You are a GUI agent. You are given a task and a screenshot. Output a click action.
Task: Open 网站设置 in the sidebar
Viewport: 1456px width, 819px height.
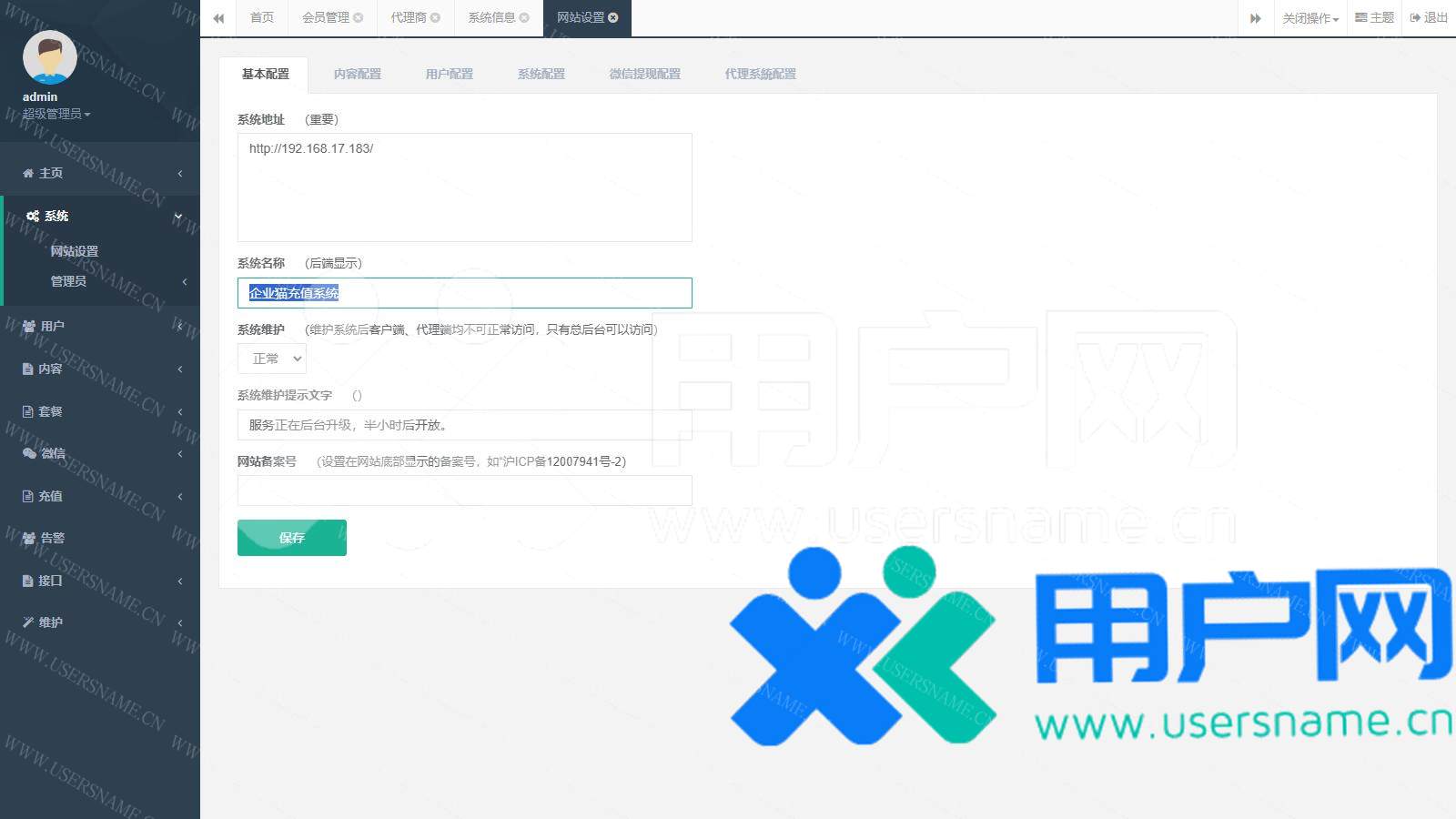pyautogui.click(x=75, y=251)
